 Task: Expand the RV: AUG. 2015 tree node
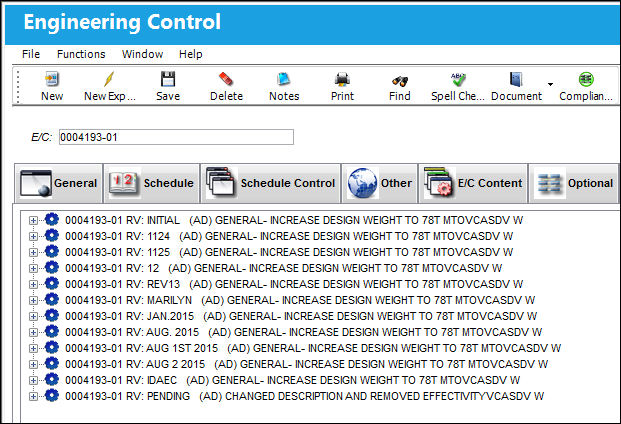pyautogui.click(x=33, y=332)
